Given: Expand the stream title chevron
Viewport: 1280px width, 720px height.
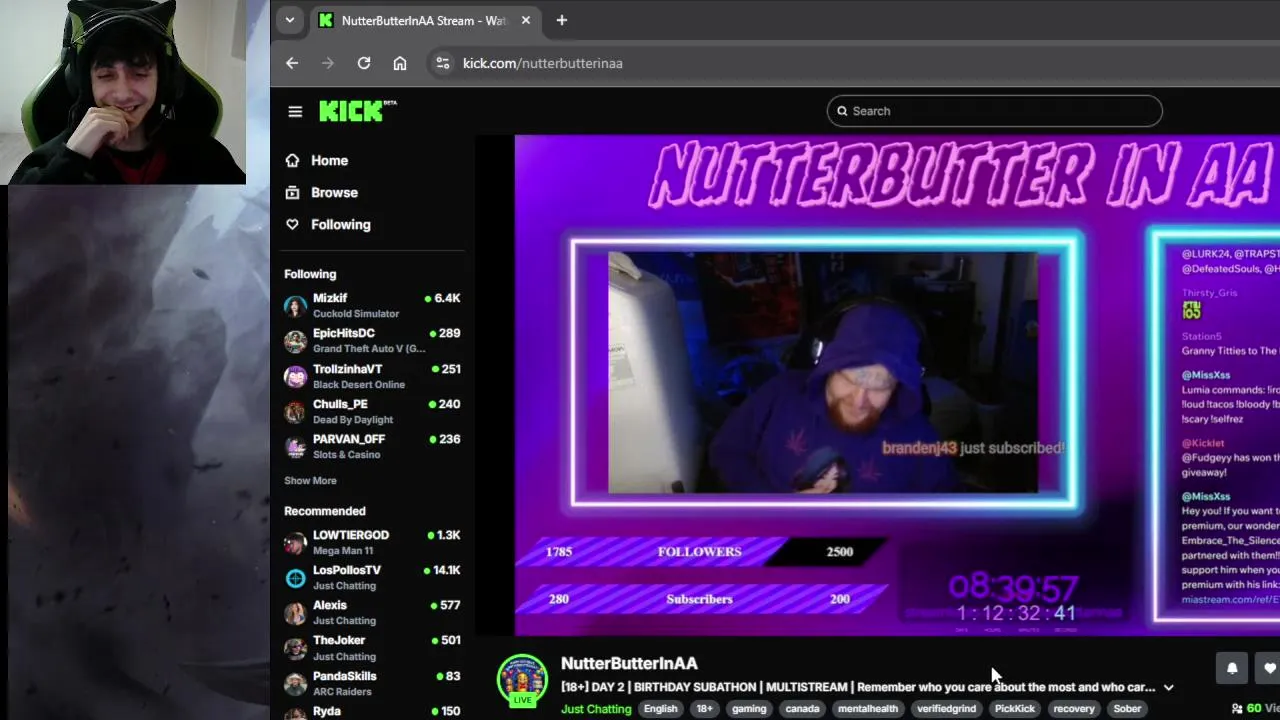Looking at the screenshot, I should 1168,688.
